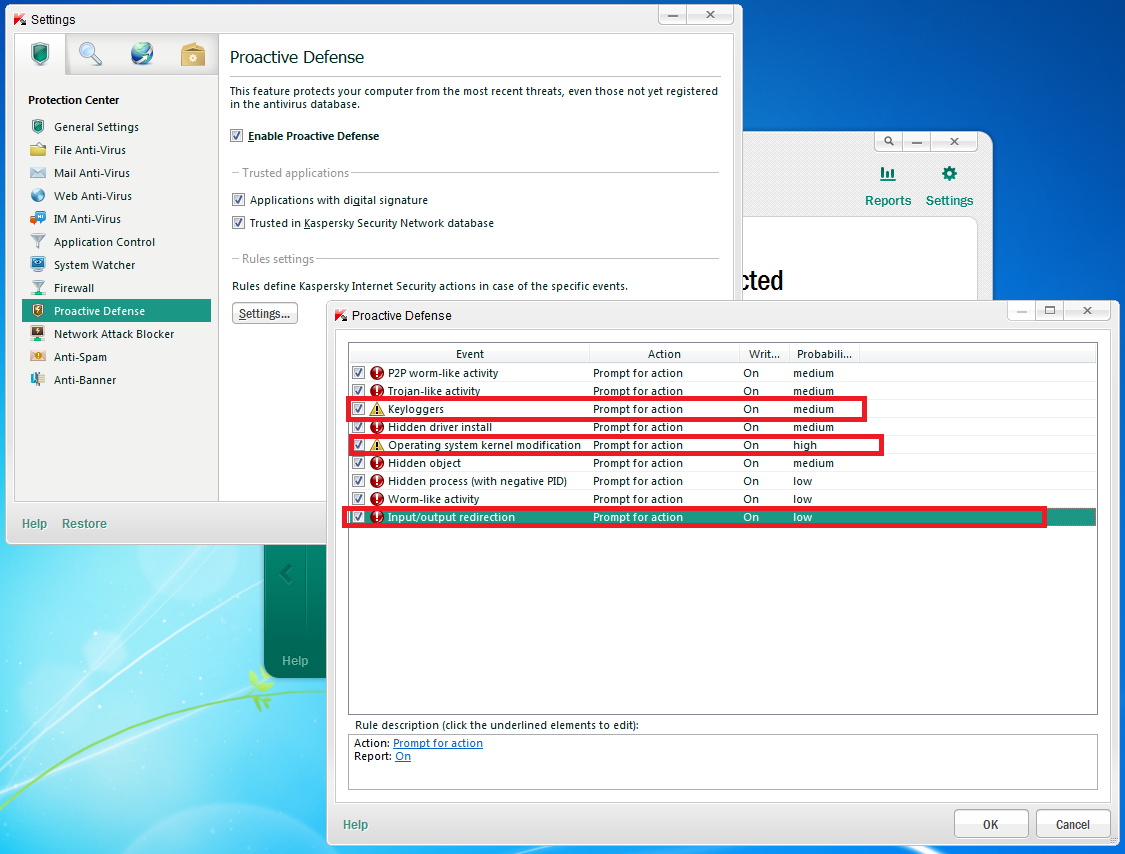
Task: Click the General Settings shield icon
Action: pos(38,126)
